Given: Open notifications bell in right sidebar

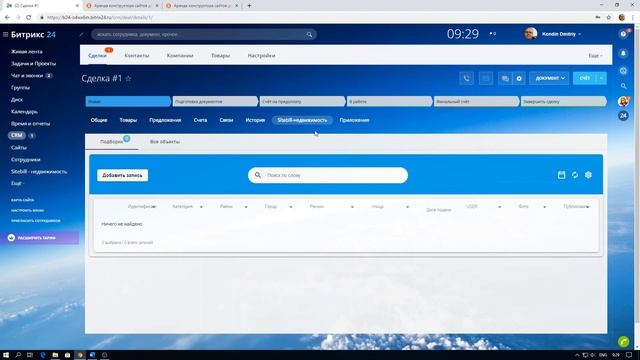Looking at the screenshot, I should [623, 53].
